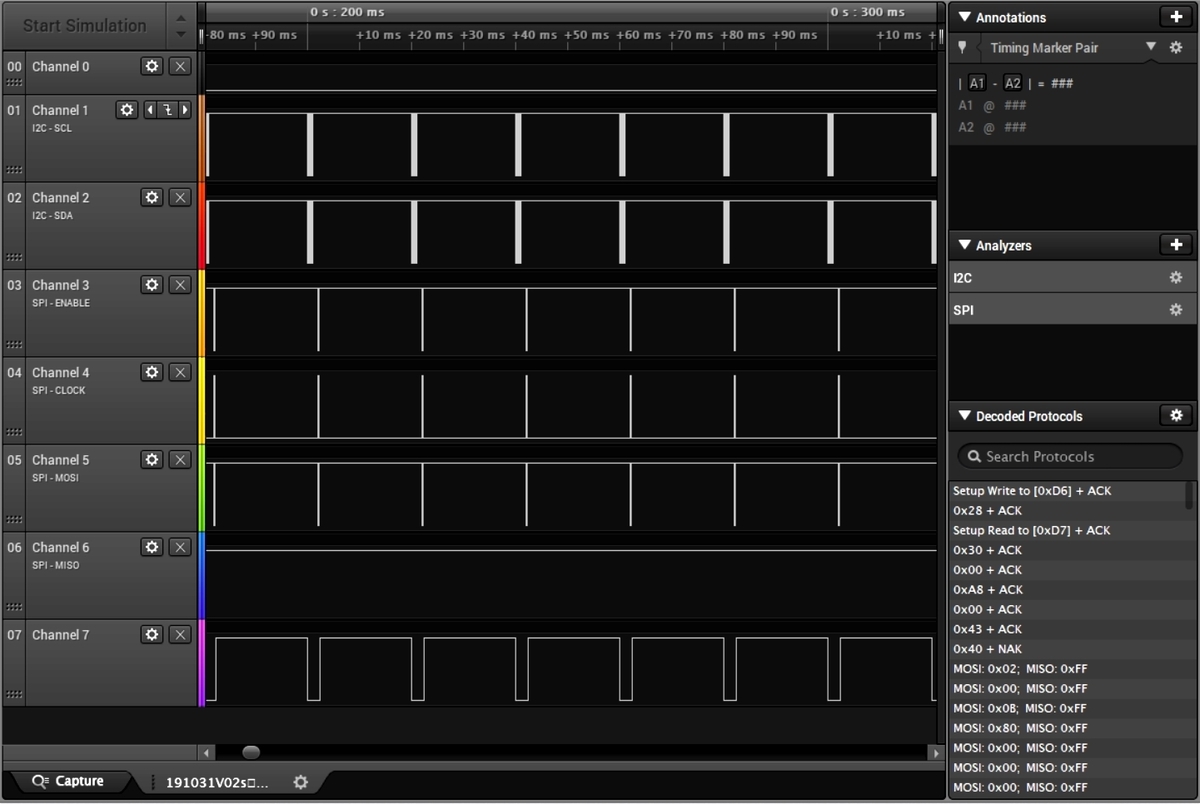Screen dimensions: 1200x804
Task: Grab the drag handle on Channel 5 row
Action: (x=14, y=520)
